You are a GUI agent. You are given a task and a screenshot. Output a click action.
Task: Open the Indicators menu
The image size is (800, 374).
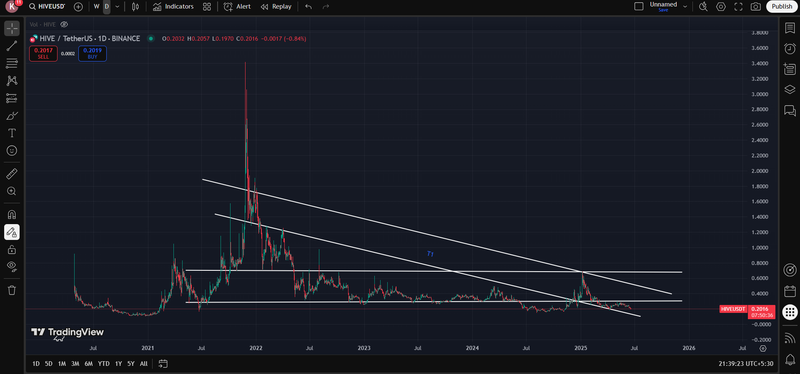(173, 7)
